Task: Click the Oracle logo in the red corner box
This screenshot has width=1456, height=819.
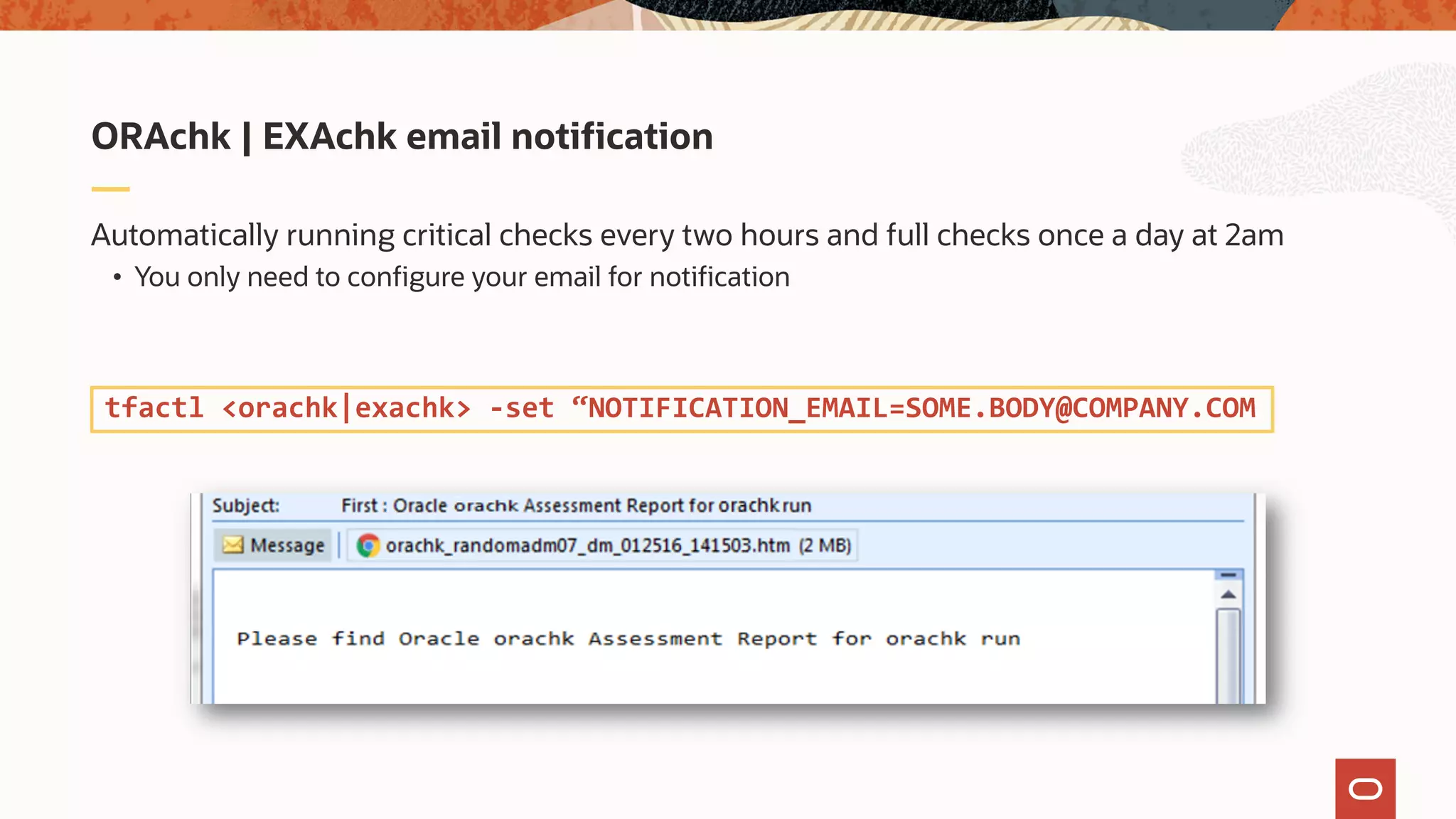Action: (x=1365, y=789)
